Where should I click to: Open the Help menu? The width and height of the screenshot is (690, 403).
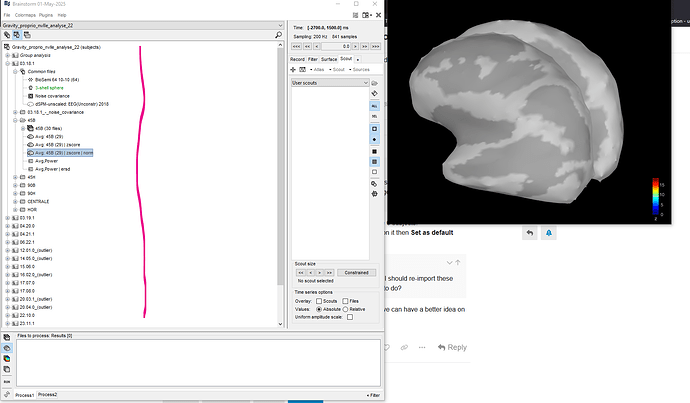tap(62, 15)
